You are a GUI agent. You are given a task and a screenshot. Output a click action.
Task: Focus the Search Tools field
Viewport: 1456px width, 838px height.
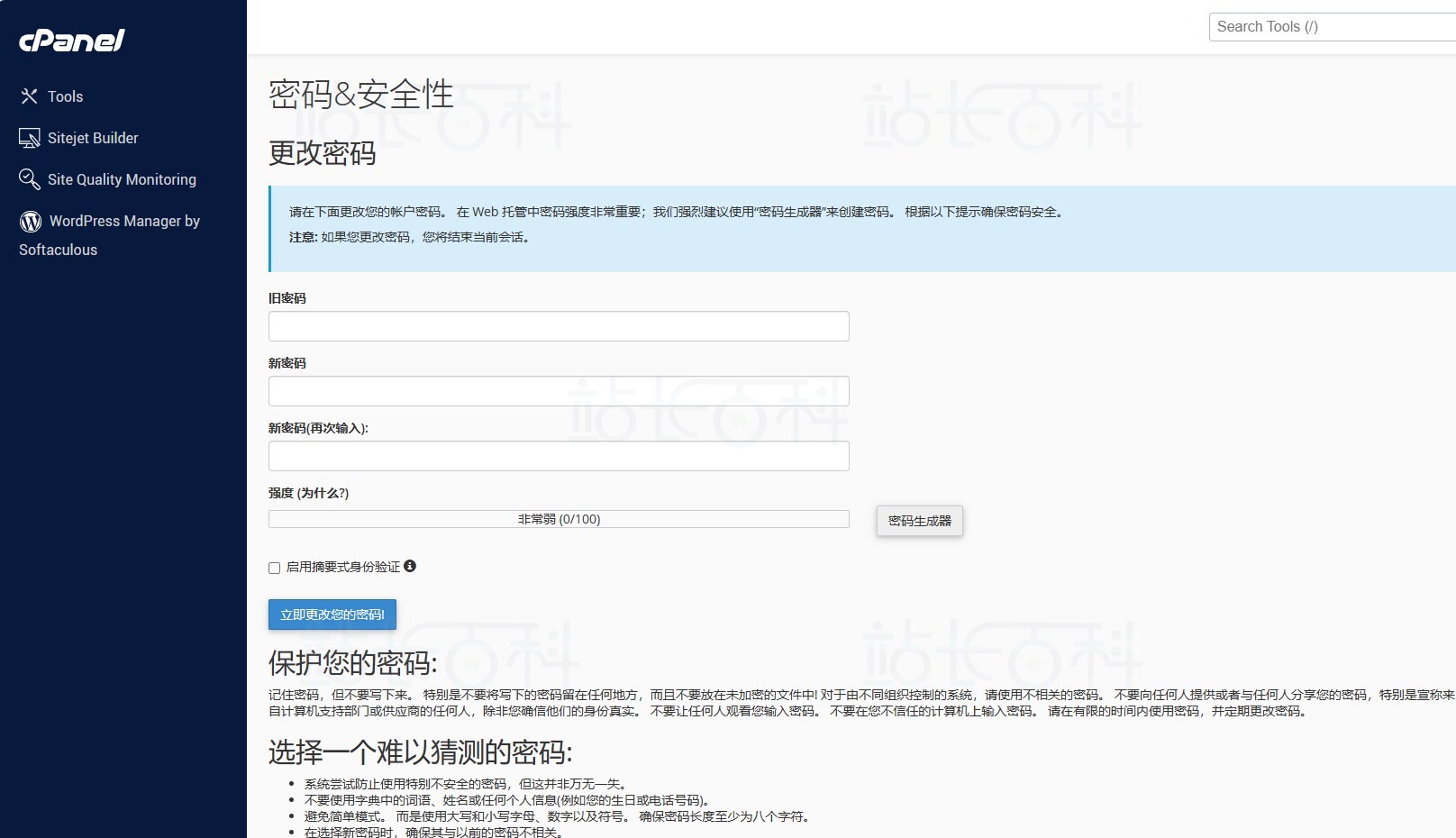pos(1332,27)
